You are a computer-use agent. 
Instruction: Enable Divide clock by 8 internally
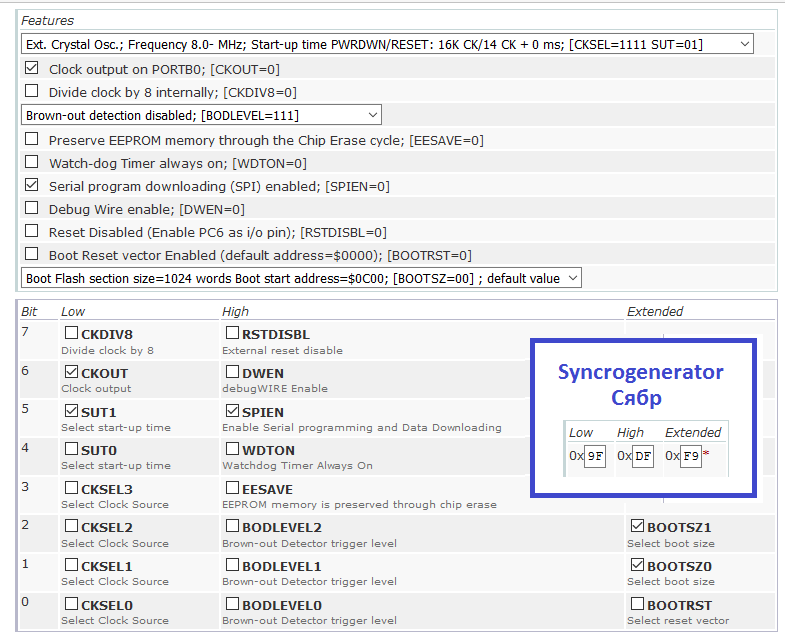pos(32,91)
